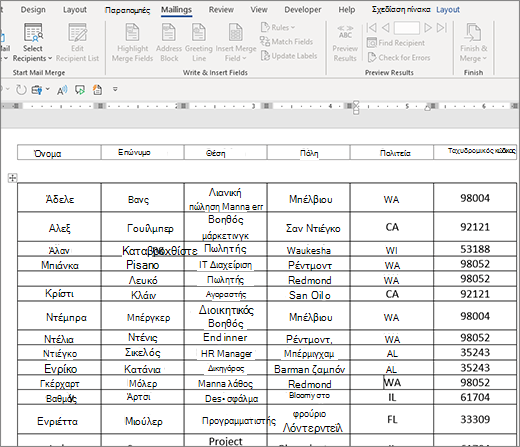Viewport: 520px width, 447px height.
Task: Click the Πόλη header cell
Action: coord(309,153)
